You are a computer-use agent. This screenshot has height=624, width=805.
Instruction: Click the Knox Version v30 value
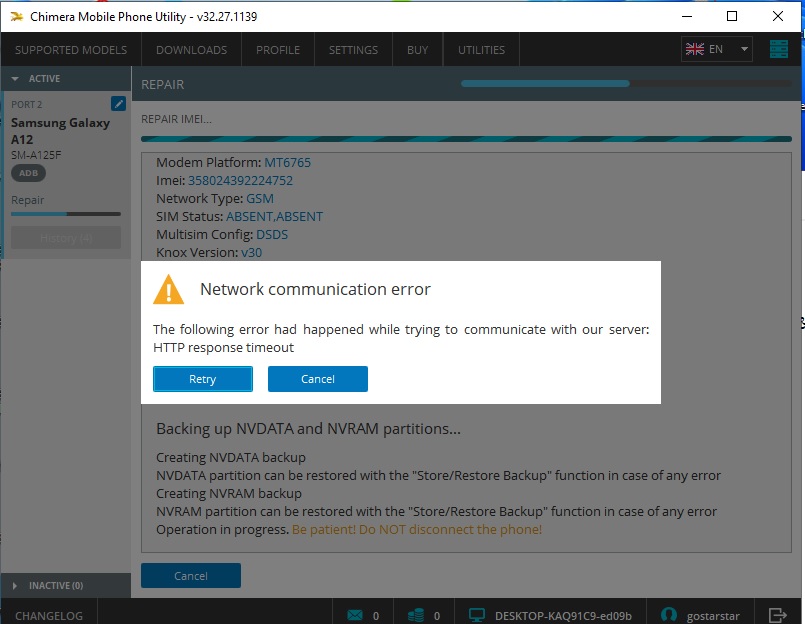tap(252, 253)
